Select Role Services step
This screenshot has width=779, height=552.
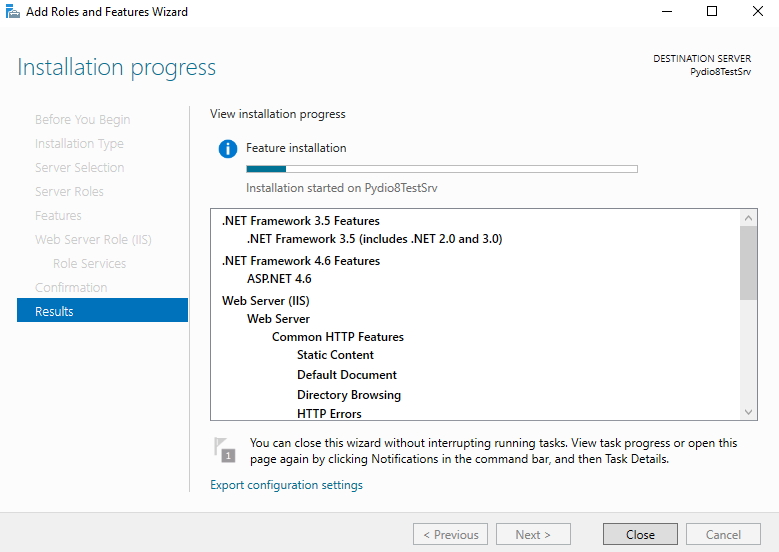tap(89, 263)
